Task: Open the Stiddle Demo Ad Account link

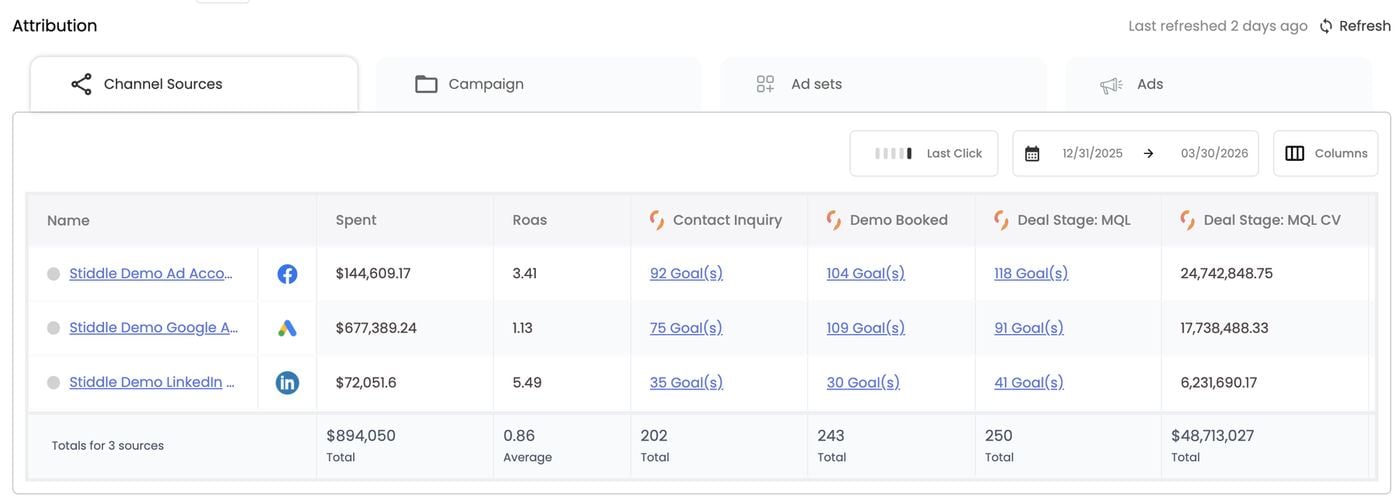Action: click(x=151, y=273)
